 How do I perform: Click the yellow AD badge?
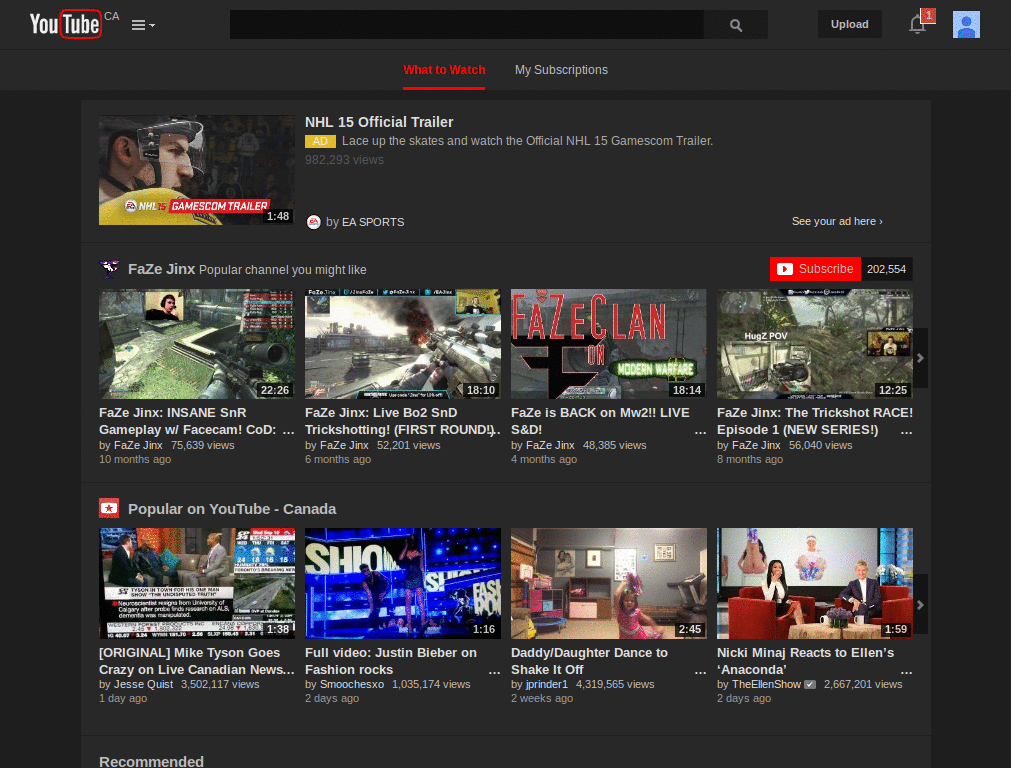pyautogui.click(x=320, y=141)
